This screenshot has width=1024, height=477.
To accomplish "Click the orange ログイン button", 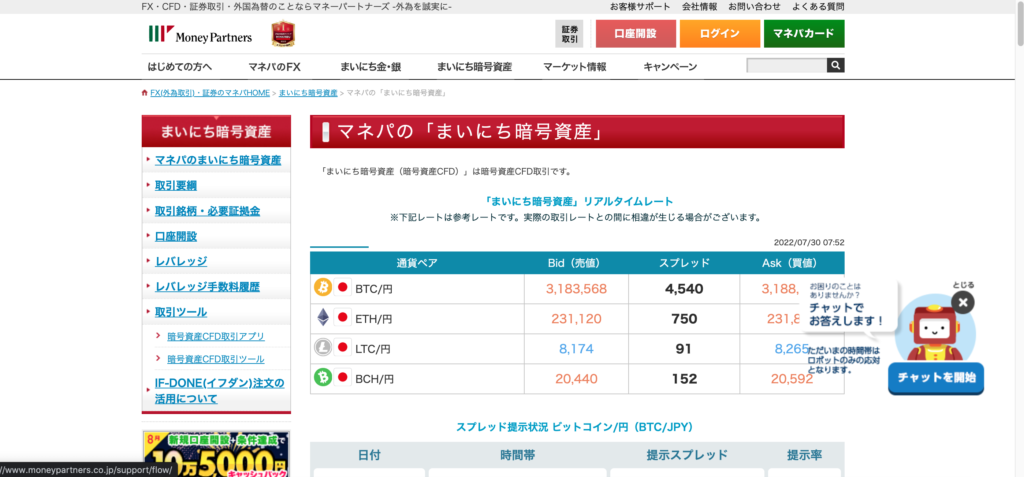I will tap(720, 34).
